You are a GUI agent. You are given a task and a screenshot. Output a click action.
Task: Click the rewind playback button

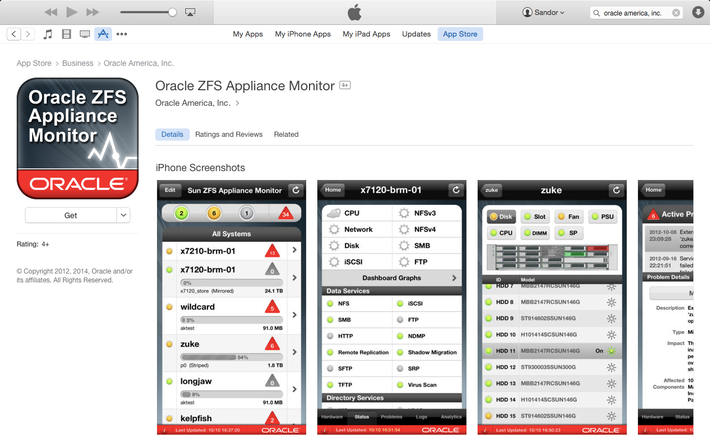click(x=51, y=12)
